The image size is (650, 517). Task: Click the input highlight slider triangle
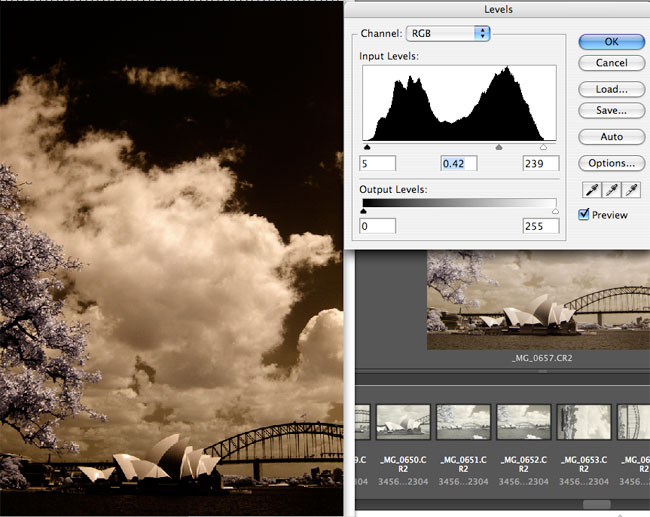[543, 147]
